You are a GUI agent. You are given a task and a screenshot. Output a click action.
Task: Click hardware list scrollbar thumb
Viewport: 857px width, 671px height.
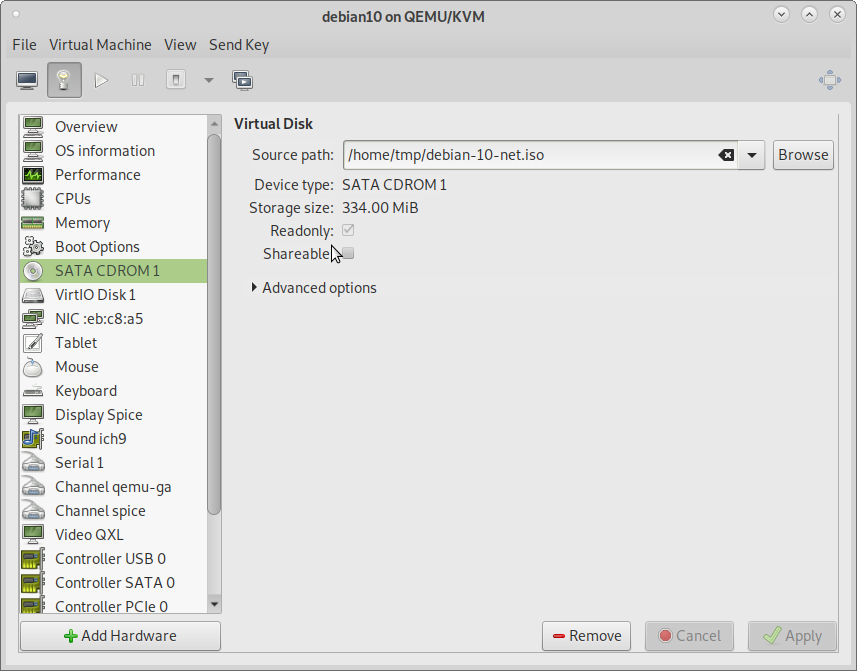point(214,325)
